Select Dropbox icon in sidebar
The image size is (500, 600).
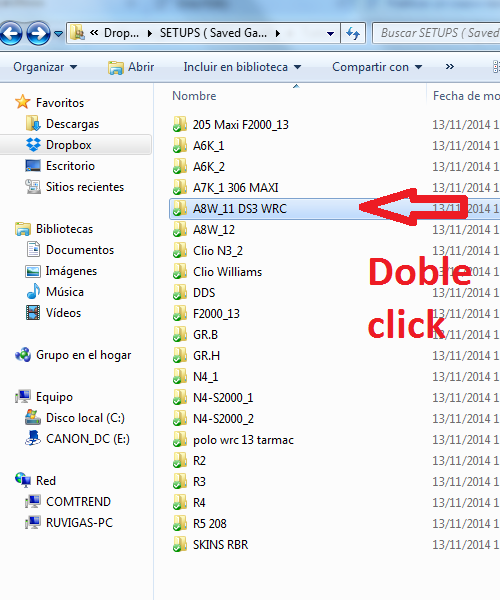point(33,145)
